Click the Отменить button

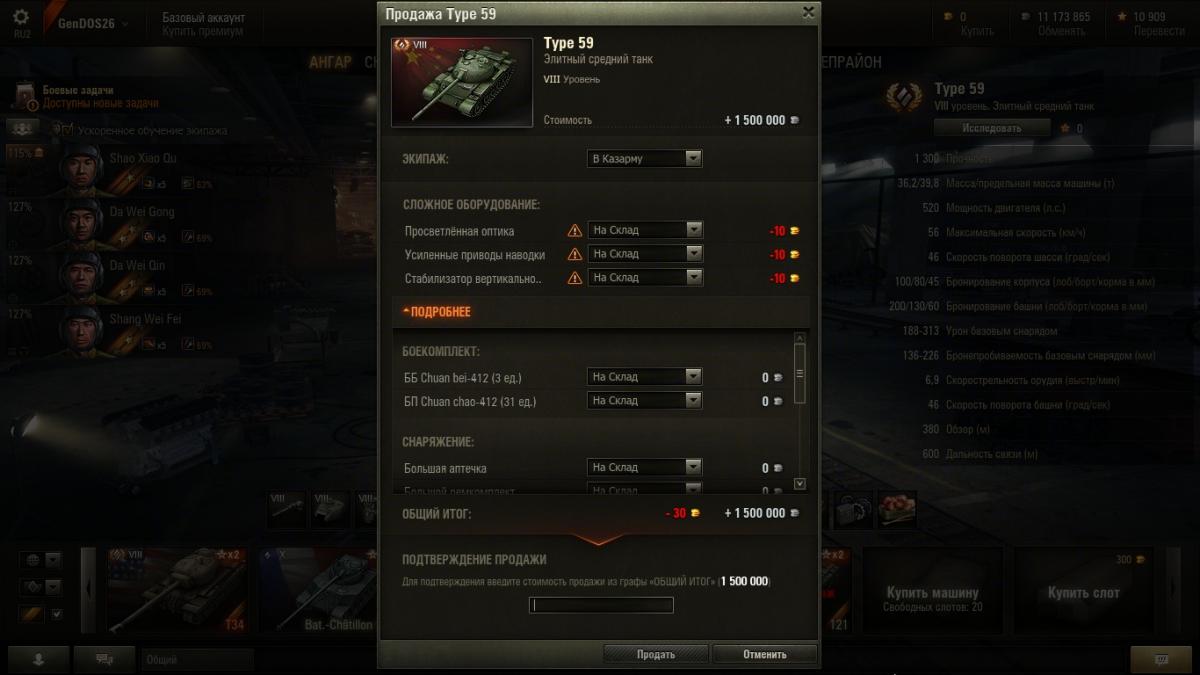pos(765,654)
